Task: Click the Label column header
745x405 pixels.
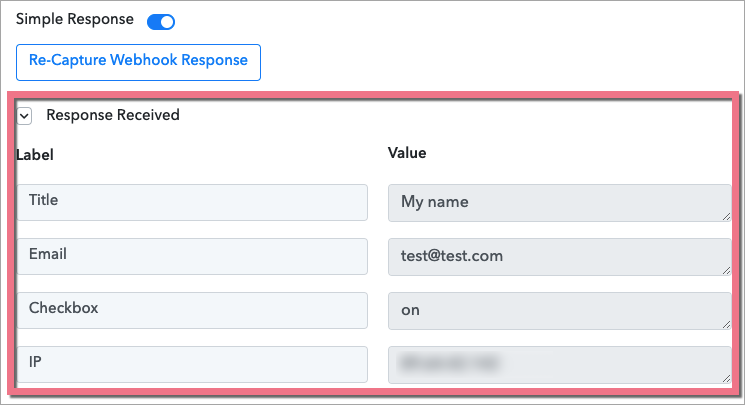Action: (35, 155)
